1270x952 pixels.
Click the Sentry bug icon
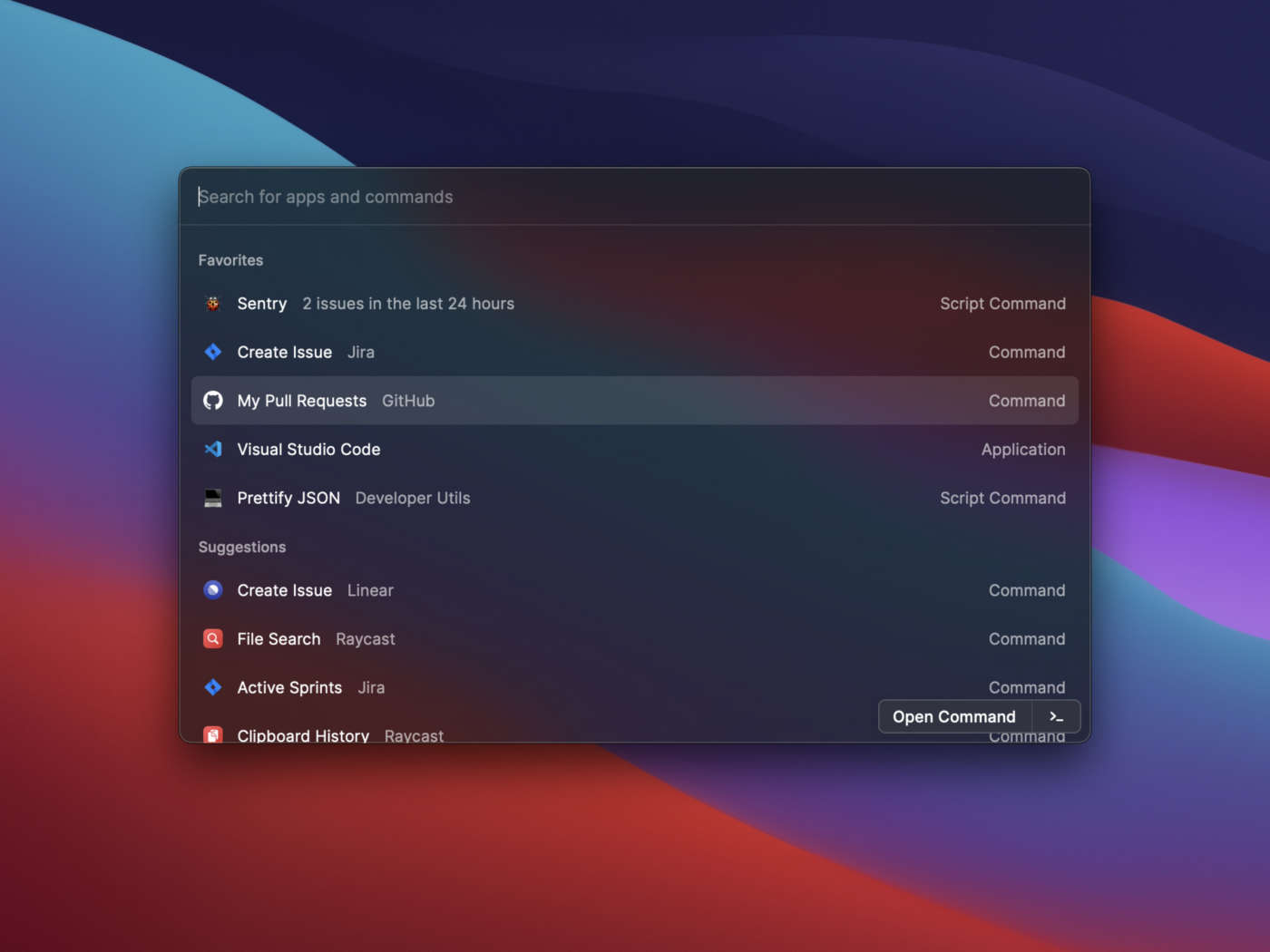(x=213, y=304)
